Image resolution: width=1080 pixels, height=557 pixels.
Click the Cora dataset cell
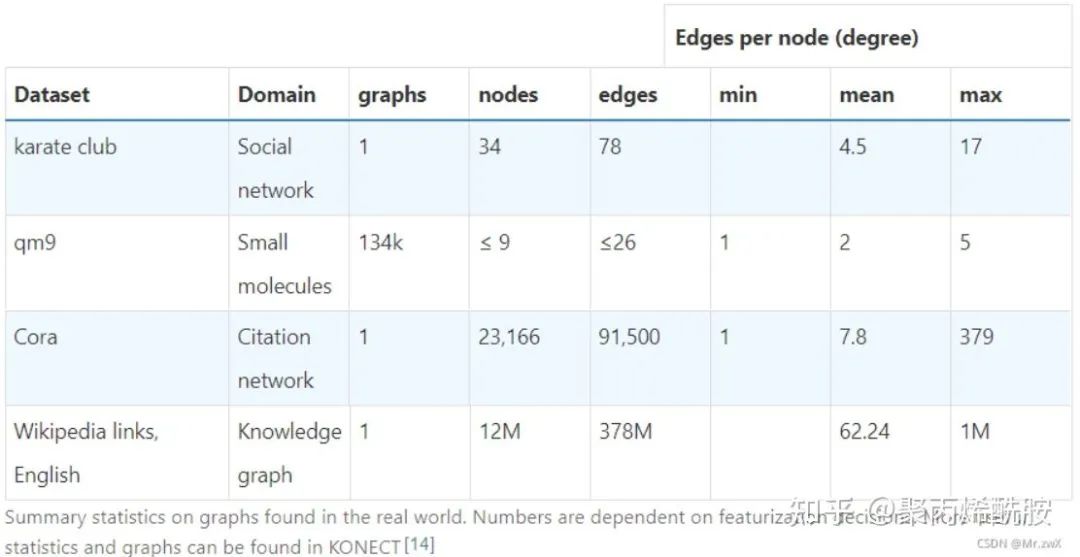pyautogui.click(x=35, y=337)
